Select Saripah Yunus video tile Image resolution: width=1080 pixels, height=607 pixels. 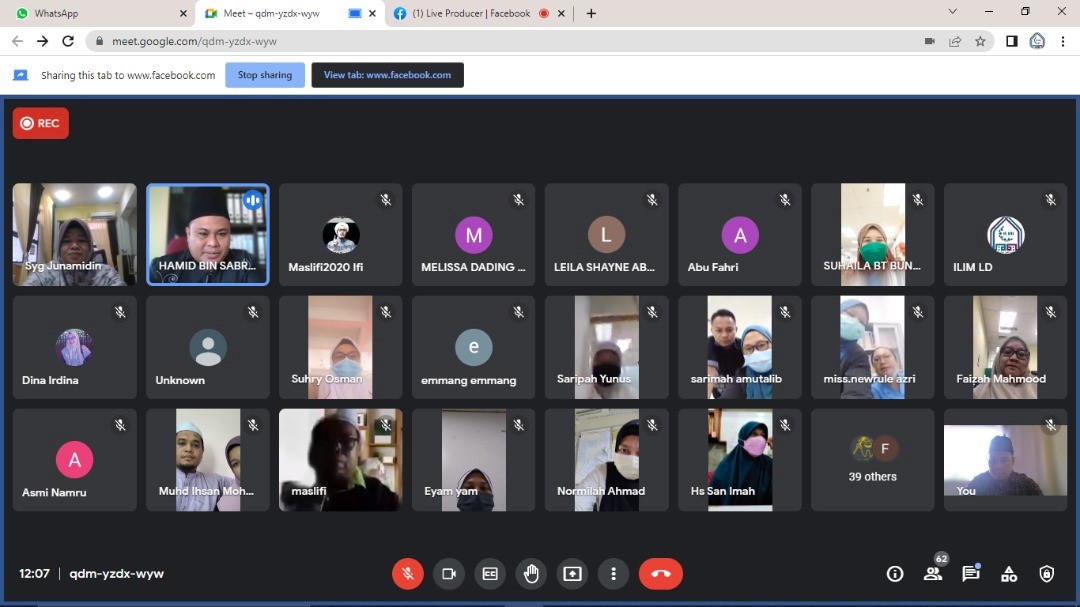coord(606,347)
